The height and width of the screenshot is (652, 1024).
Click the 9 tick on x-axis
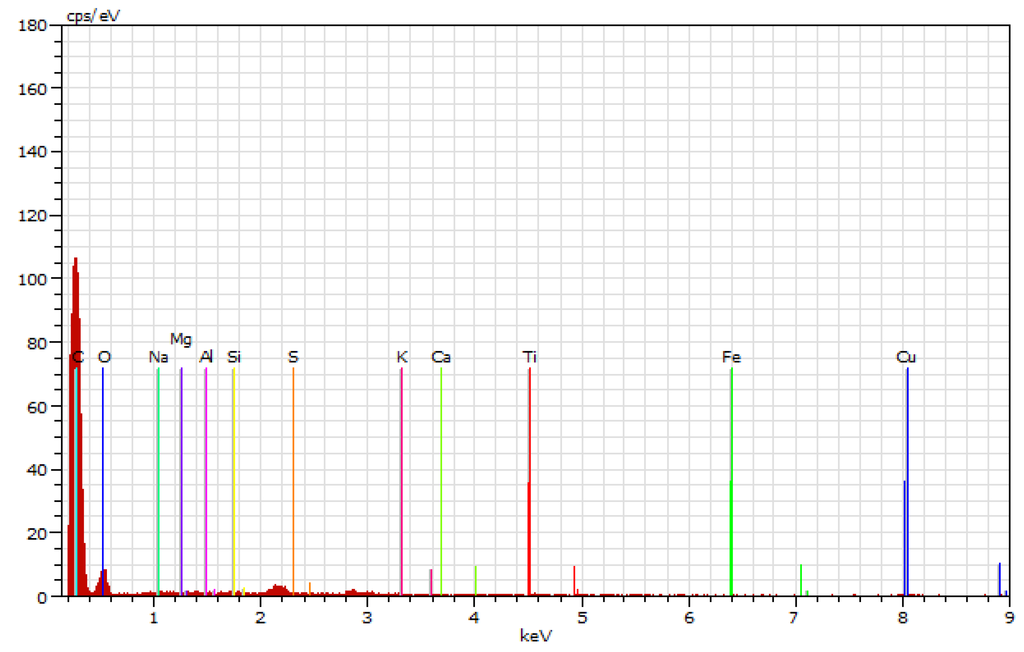click(1010, 617)
